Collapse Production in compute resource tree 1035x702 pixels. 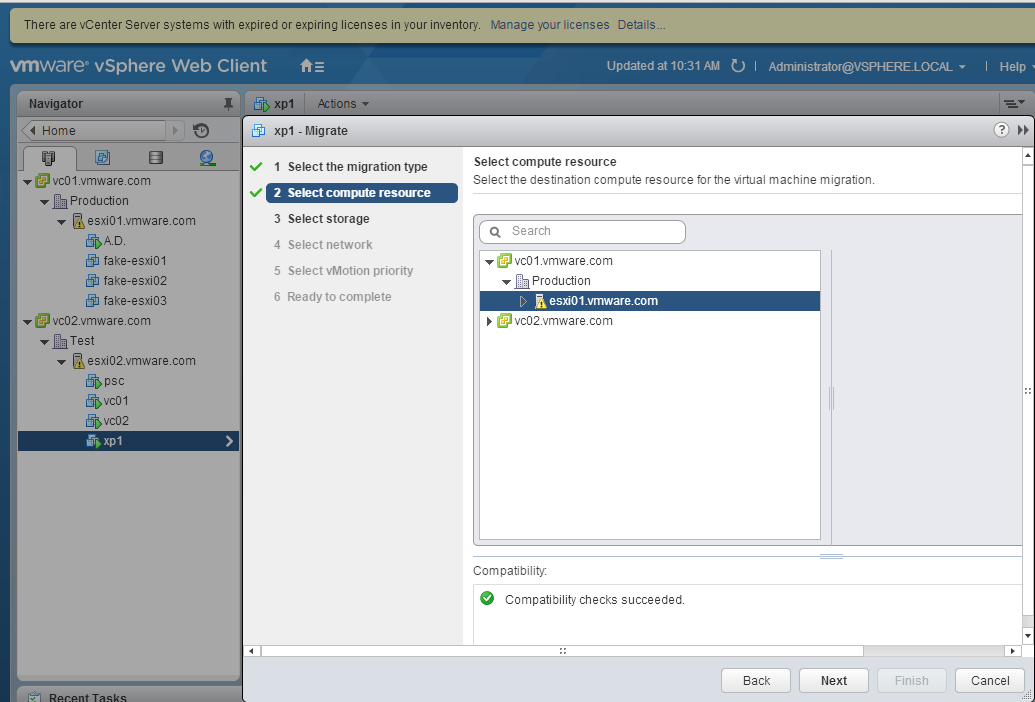[506, 282]
